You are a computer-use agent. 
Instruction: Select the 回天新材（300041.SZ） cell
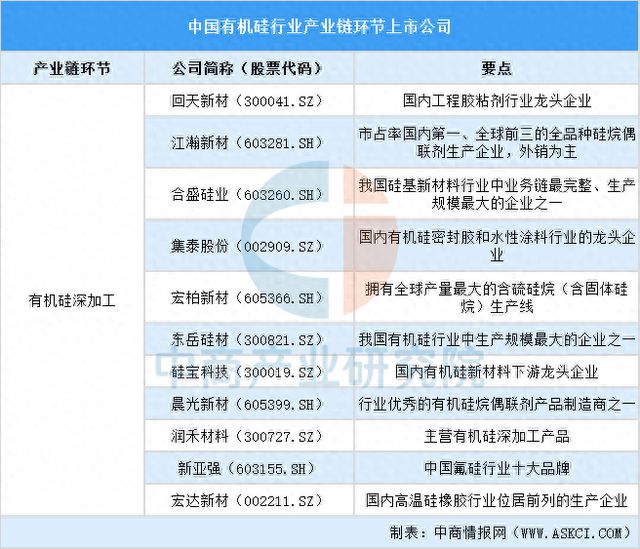pyautogui.click(x=248, y=100)
